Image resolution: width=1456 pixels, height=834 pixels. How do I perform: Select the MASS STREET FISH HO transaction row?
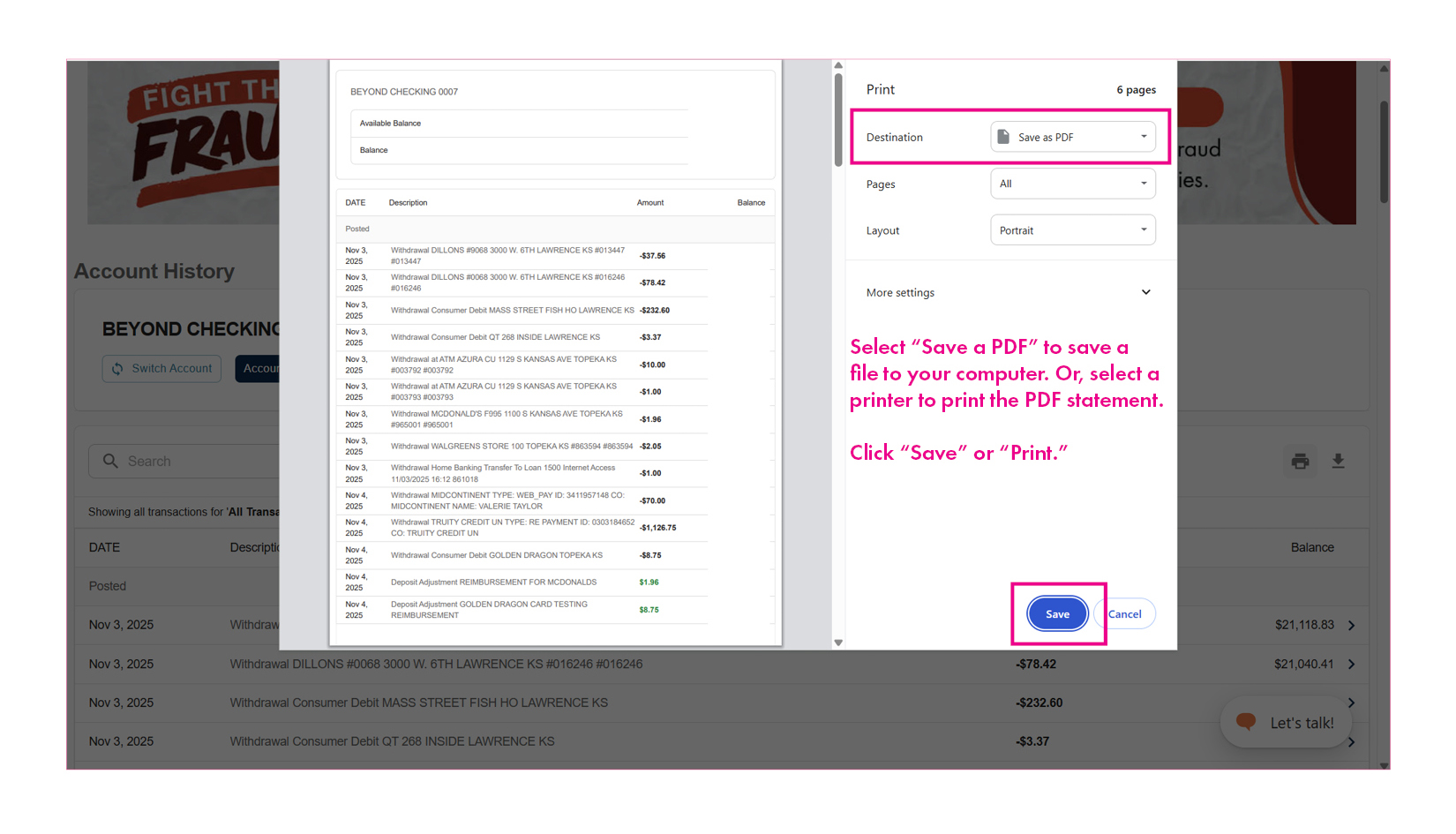[418, 703]
